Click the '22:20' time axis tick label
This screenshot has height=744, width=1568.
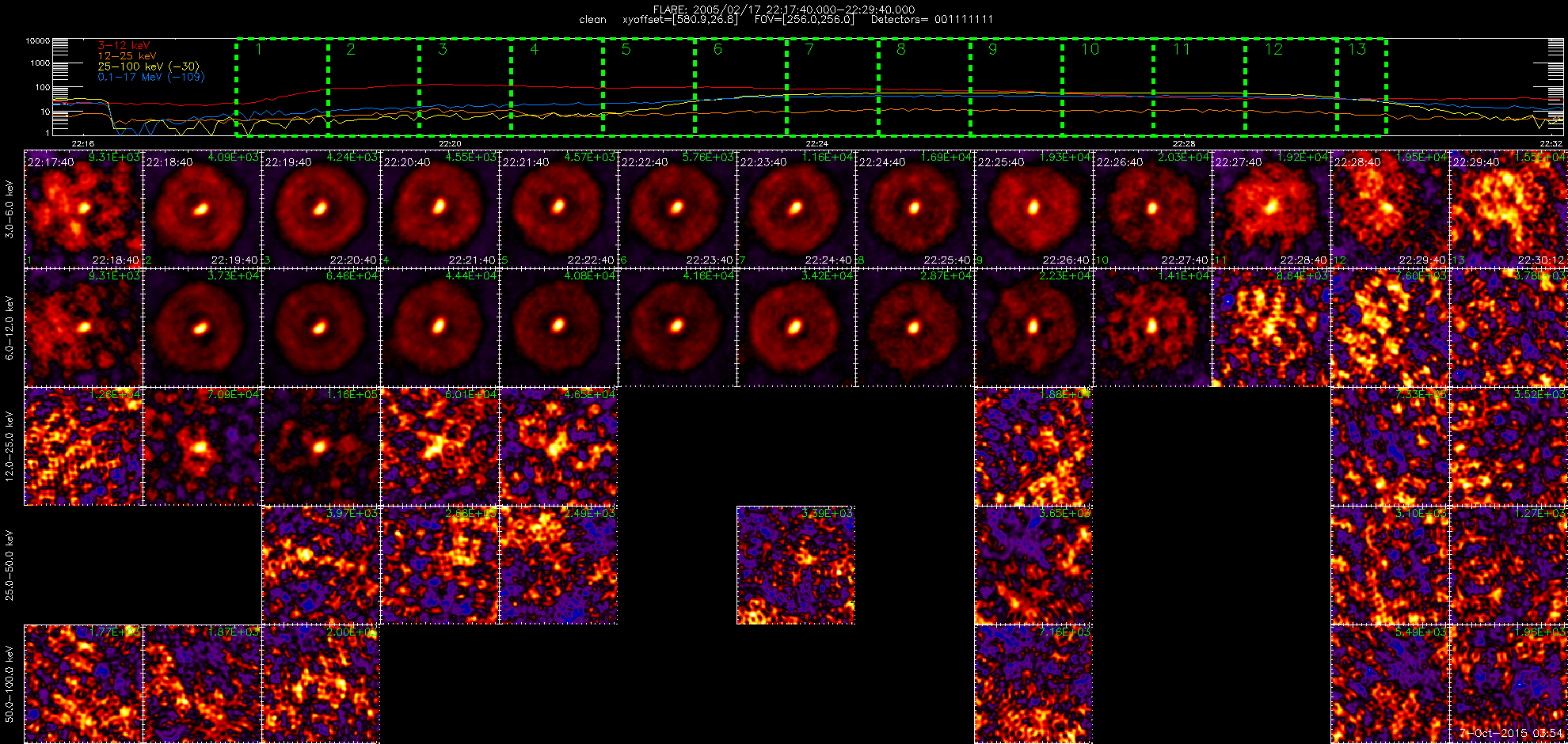coord(449,143)
